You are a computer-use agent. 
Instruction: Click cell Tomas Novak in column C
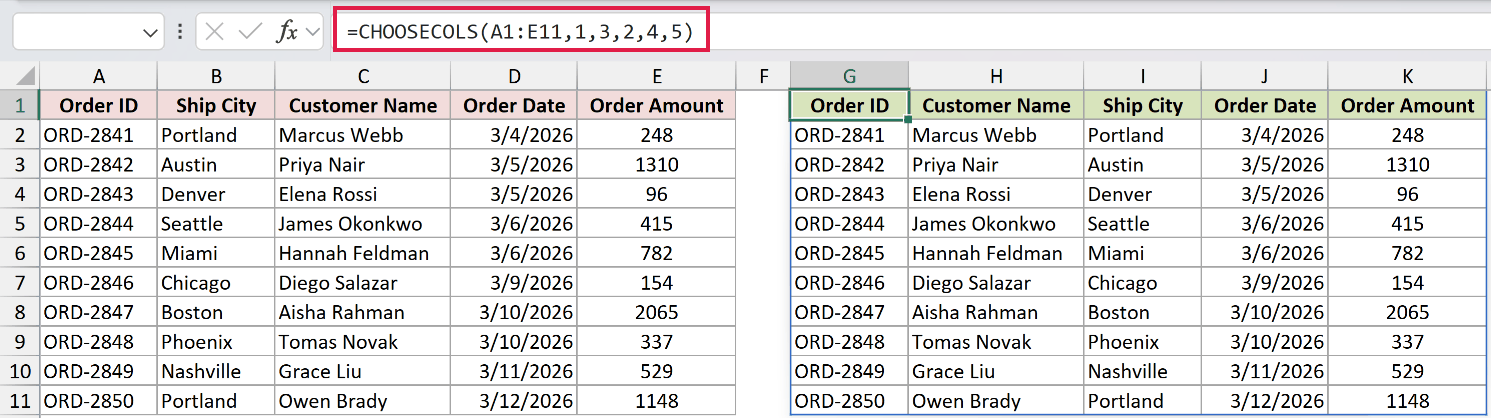363,342
